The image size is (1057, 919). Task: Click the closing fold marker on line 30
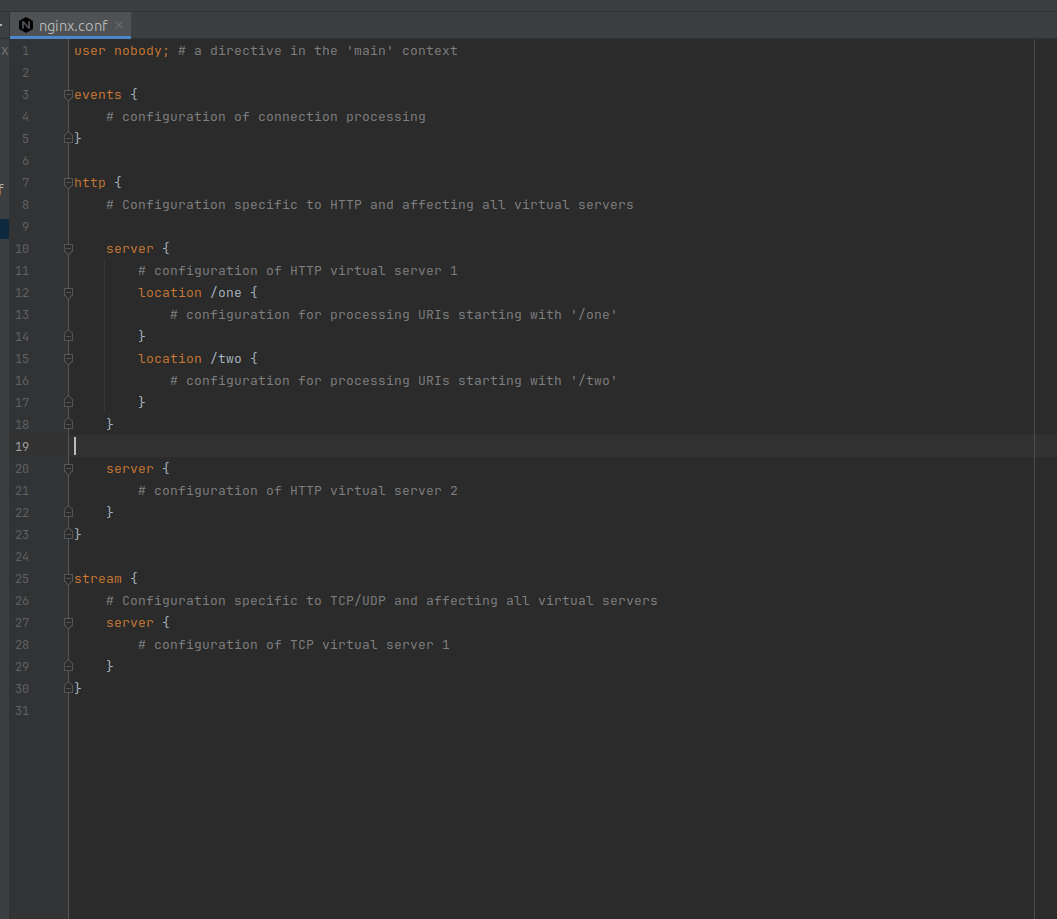(x=67, y=687)
